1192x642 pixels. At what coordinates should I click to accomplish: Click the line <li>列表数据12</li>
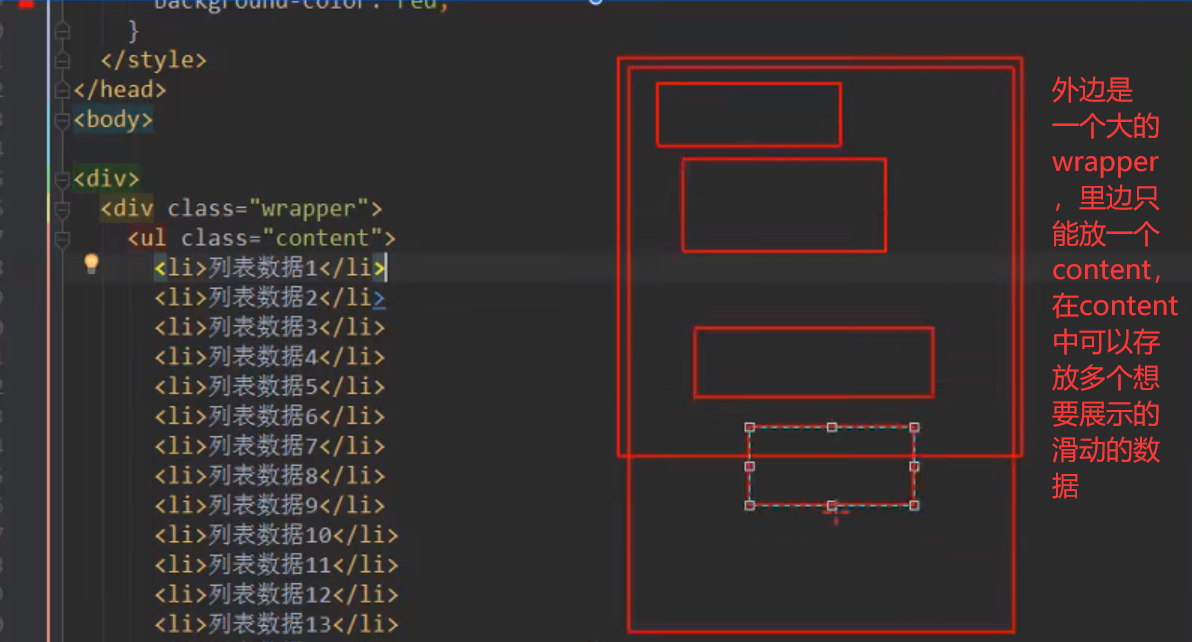tap(277, 594)
